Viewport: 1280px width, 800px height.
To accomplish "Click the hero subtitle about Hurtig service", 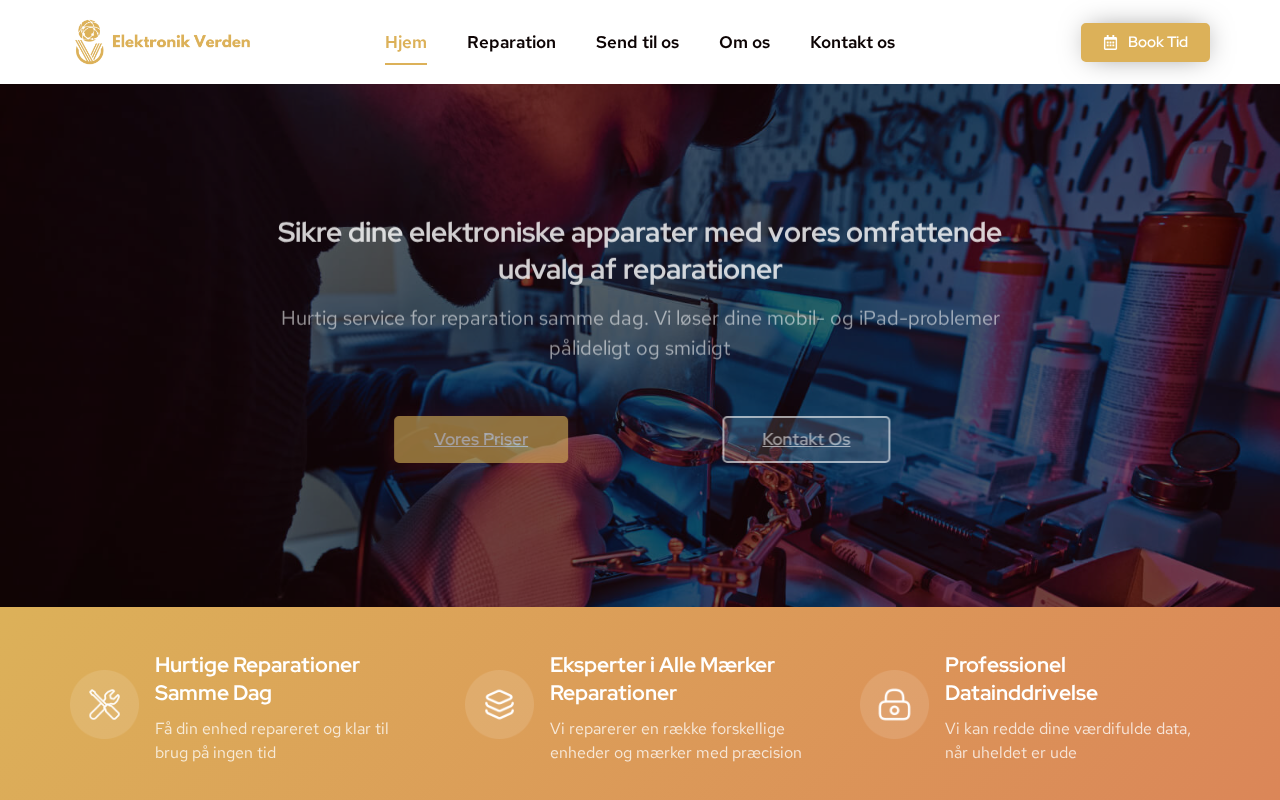I will pyautogui.click(x=640, y=333).
